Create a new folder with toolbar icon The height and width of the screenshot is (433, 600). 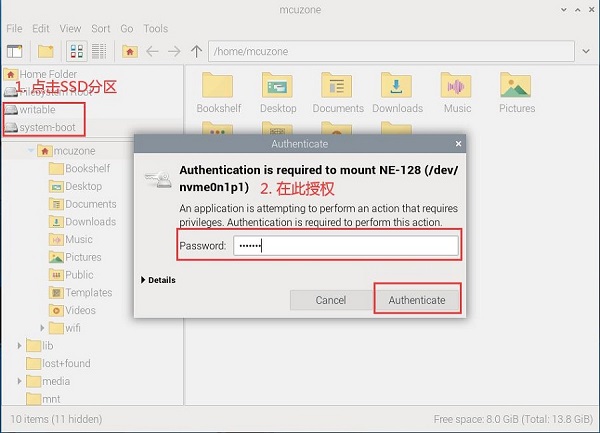click(x=46, y=51)
